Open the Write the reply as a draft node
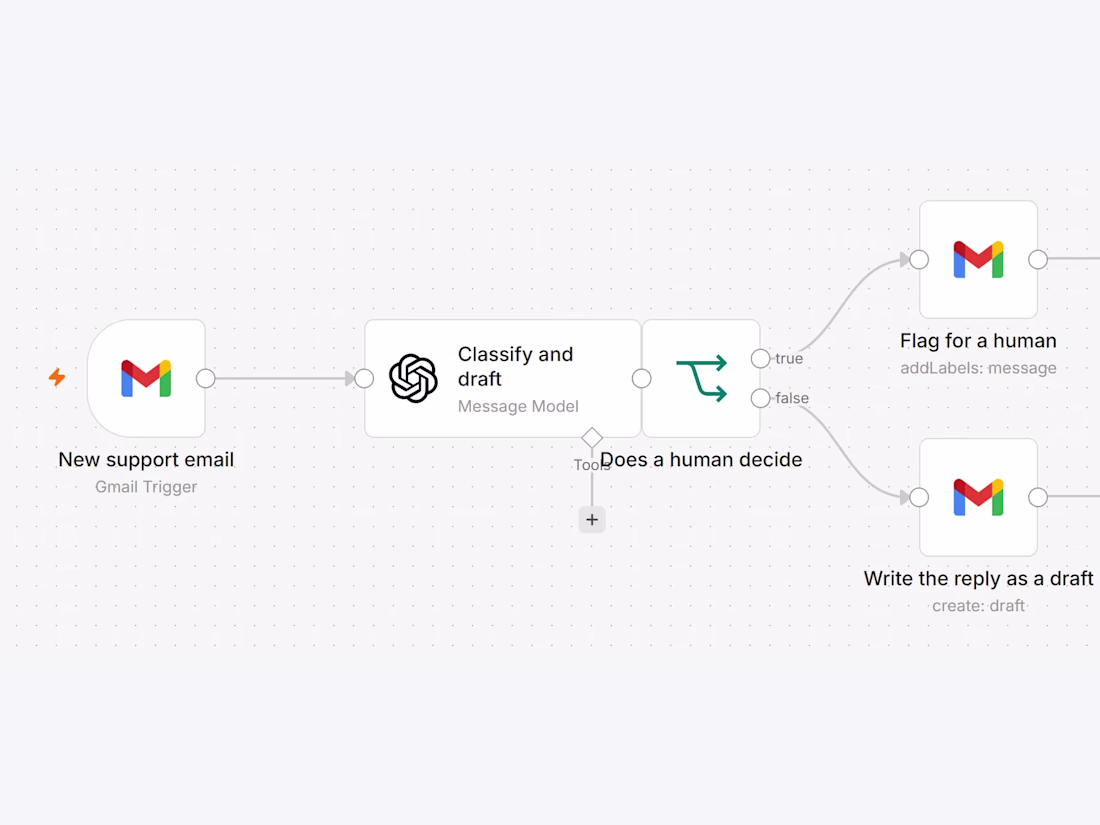1100x825 pixels. [x=978, y=497]
